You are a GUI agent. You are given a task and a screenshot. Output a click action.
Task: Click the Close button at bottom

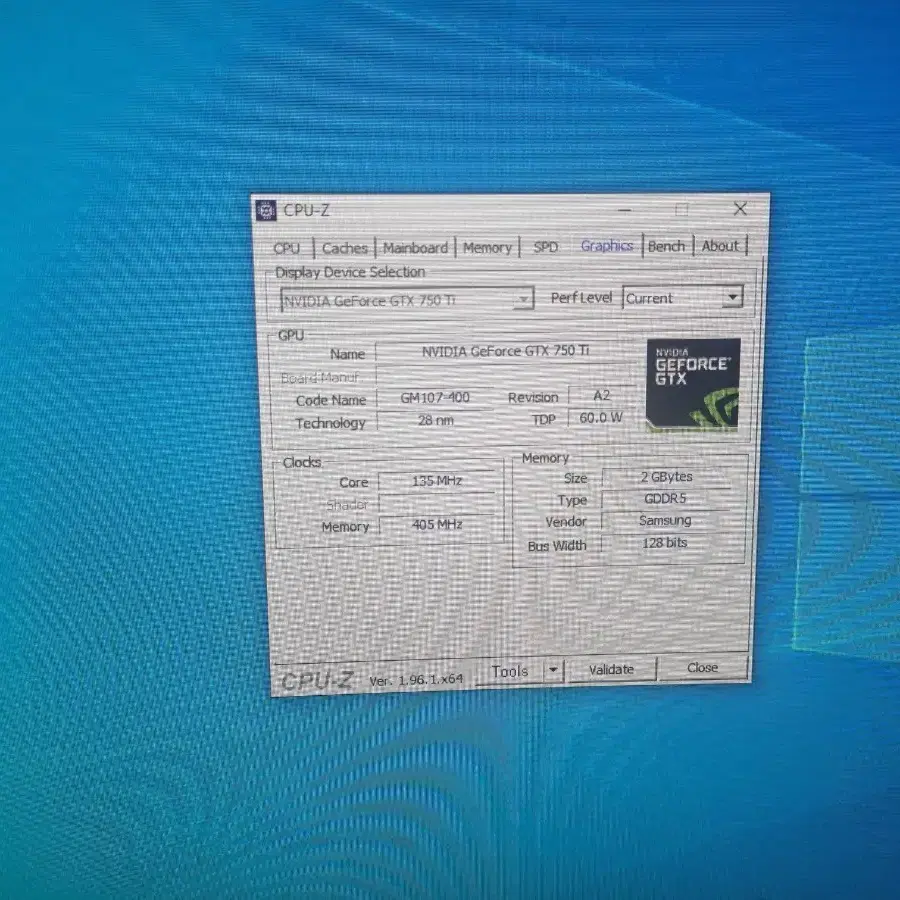click(x=703, y=668)
